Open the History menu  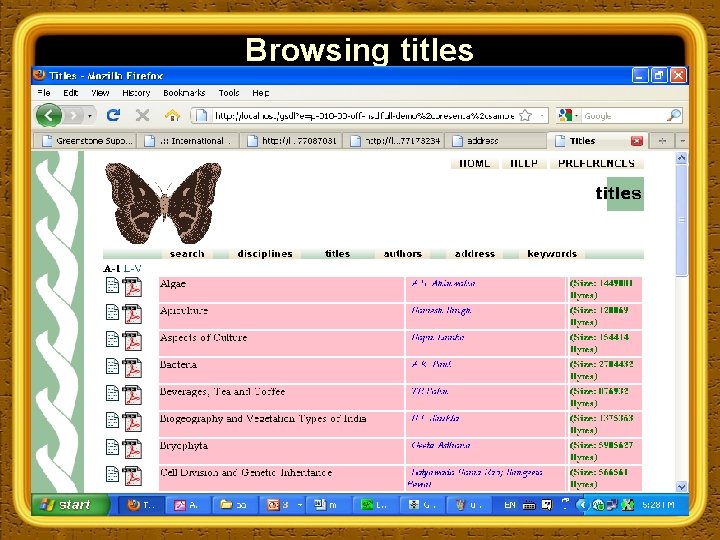click(x=136, y=93)
